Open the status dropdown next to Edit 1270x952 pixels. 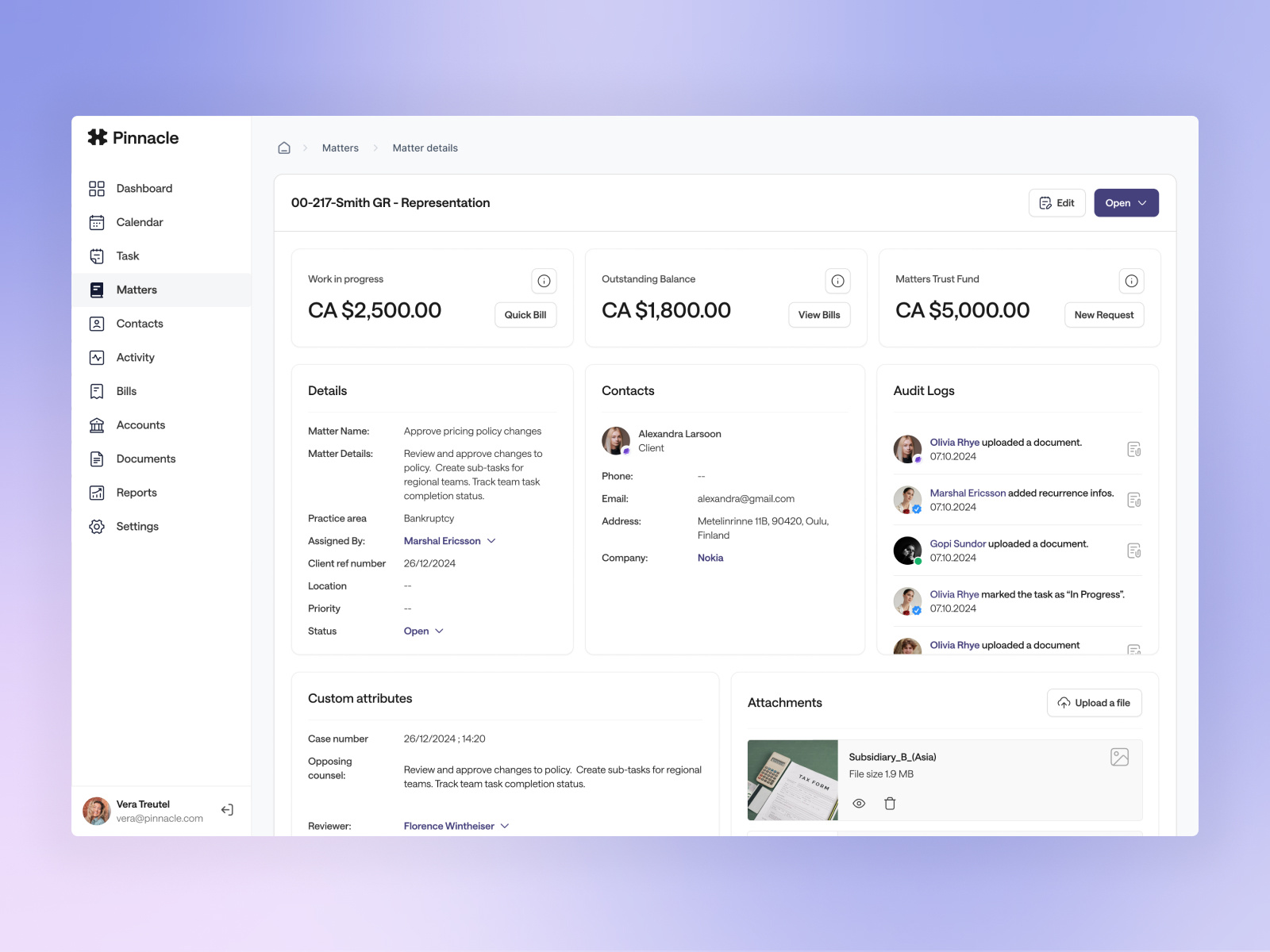coord(1126,202)
